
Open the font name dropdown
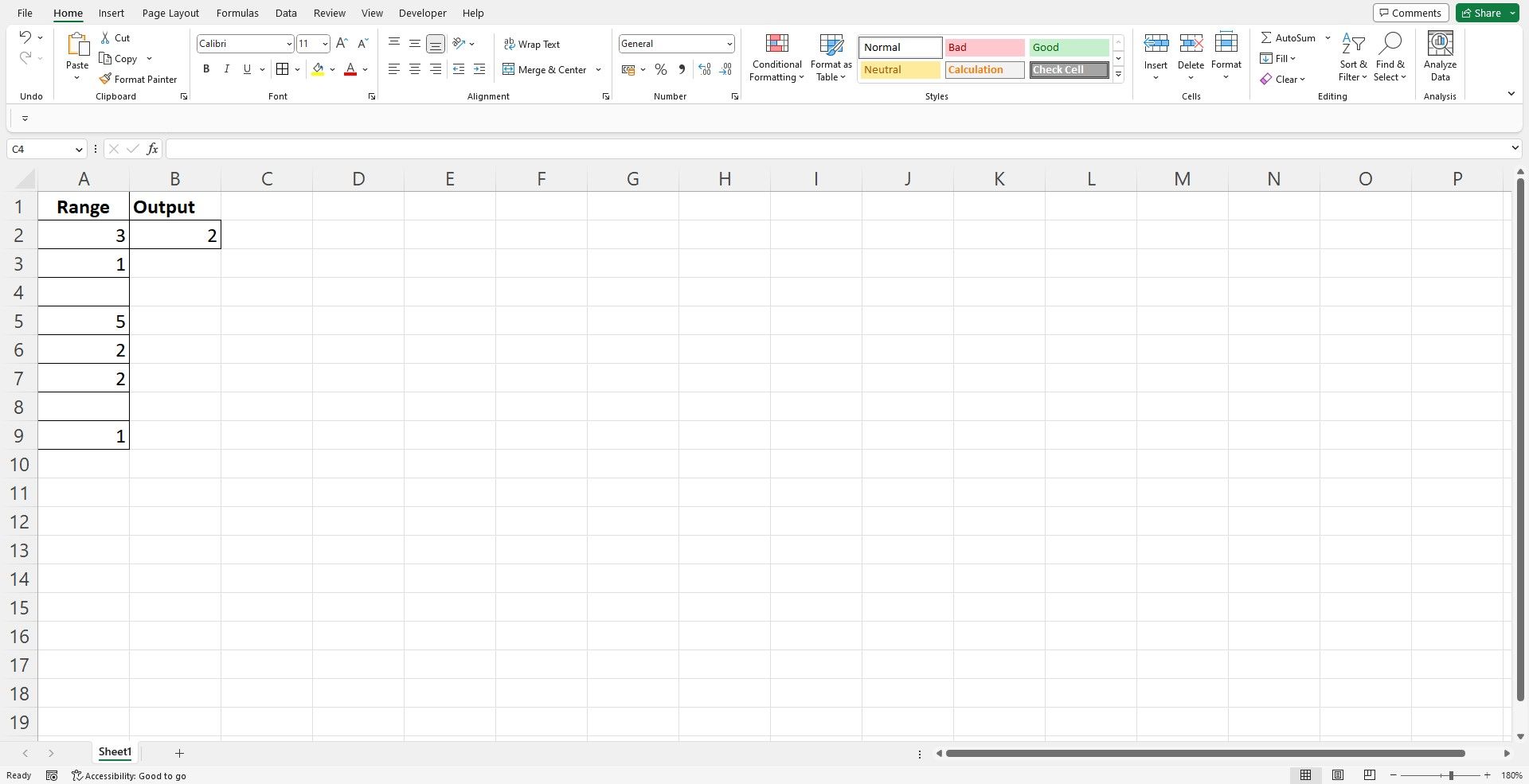[x=290, y=44]
